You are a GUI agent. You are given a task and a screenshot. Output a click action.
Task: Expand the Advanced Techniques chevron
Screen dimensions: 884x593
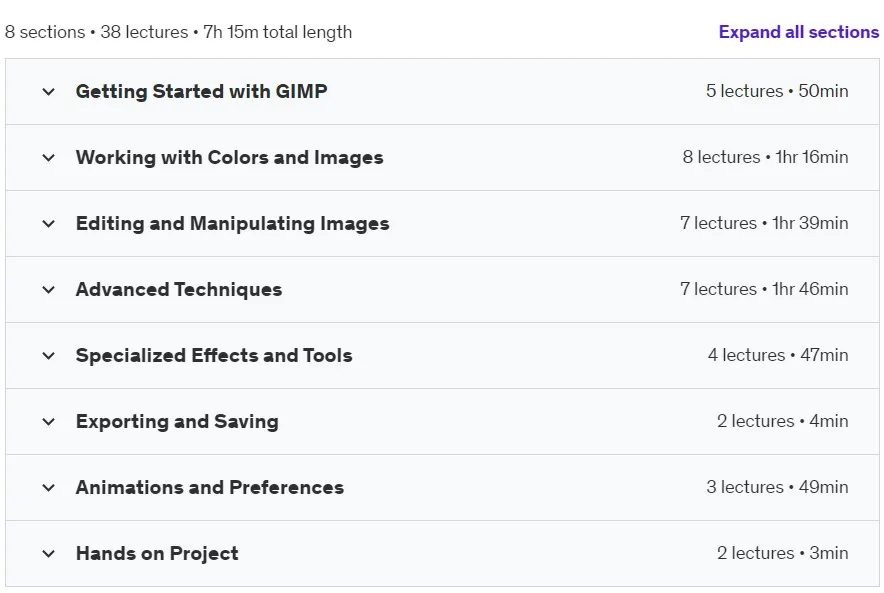(x=48, y=289)
